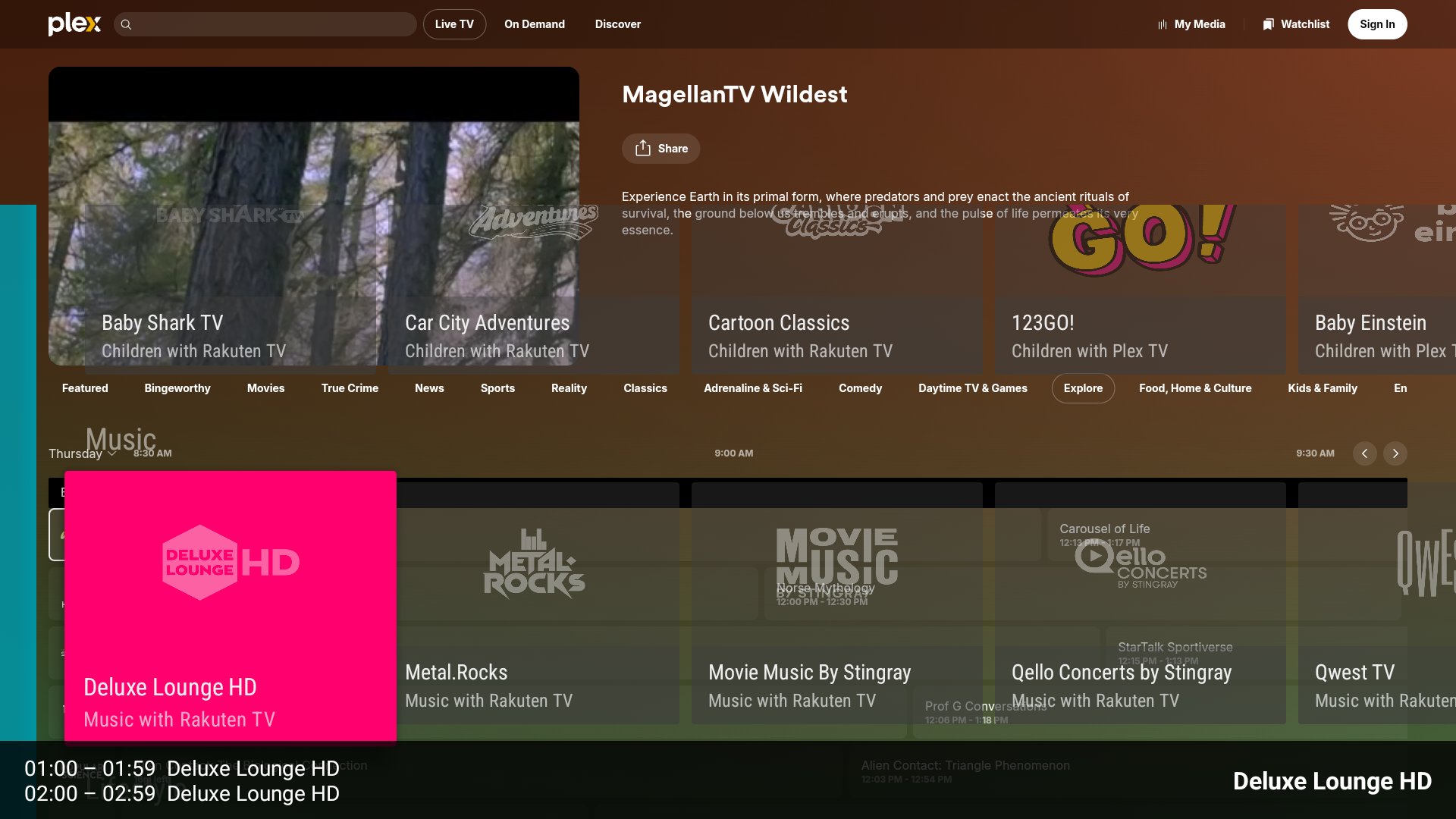
Task: Select the News category
Action: [x=429, y=388]
